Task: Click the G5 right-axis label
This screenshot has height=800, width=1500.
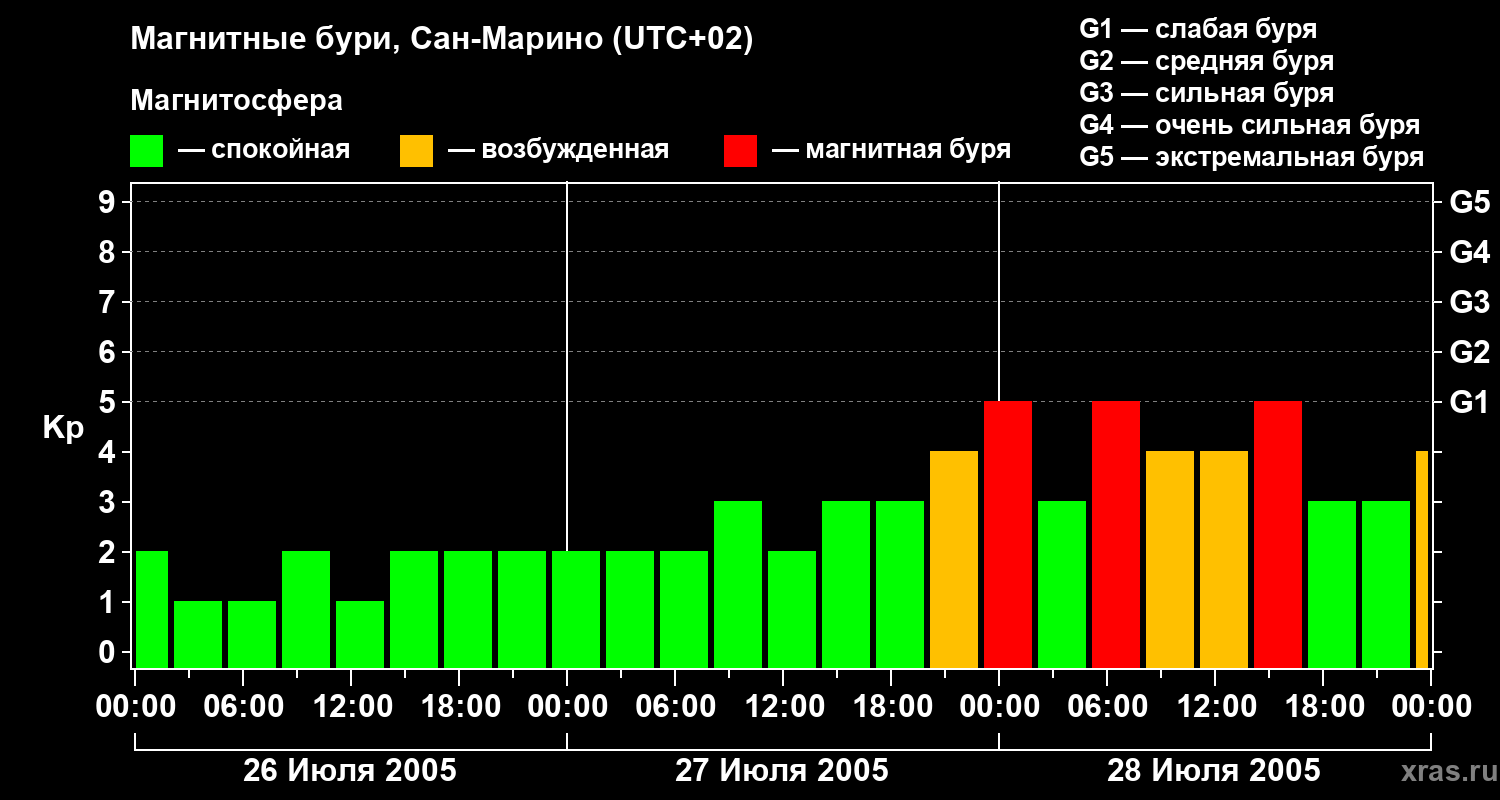Action: pos(1469,202)
